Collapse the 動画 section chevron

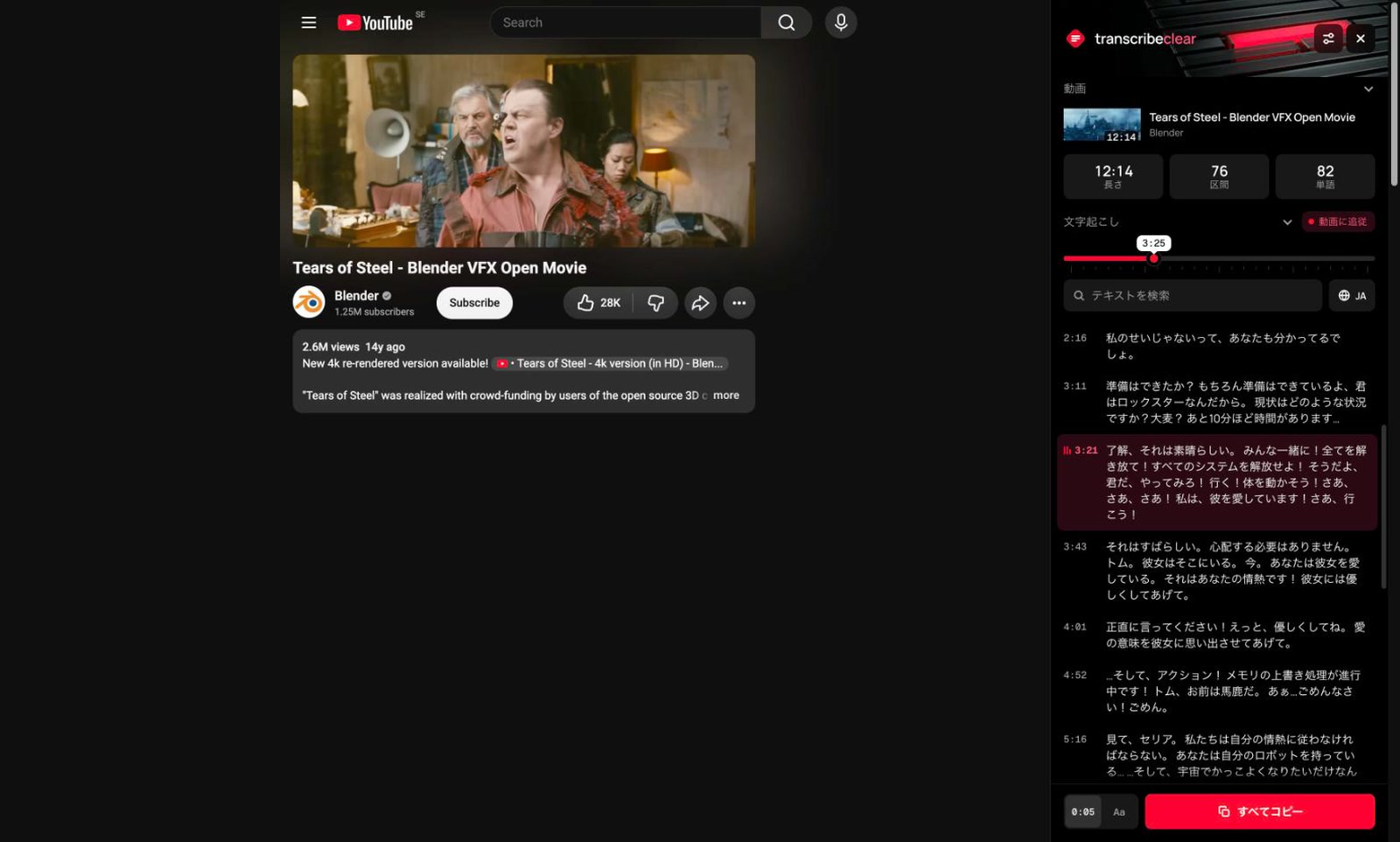pyautogui.click(x=1368, y=89)
